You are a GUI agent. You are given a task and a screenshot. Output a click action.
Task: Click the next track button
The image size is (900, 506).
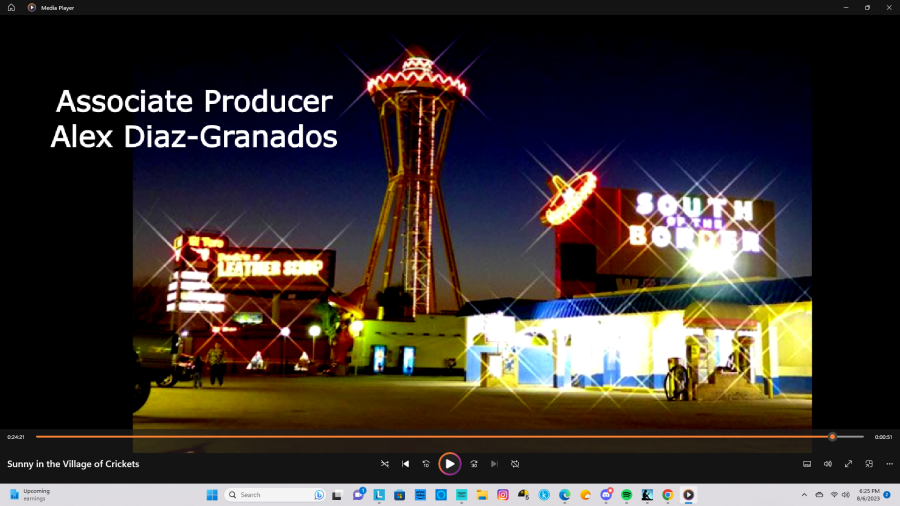pos(494,464)
